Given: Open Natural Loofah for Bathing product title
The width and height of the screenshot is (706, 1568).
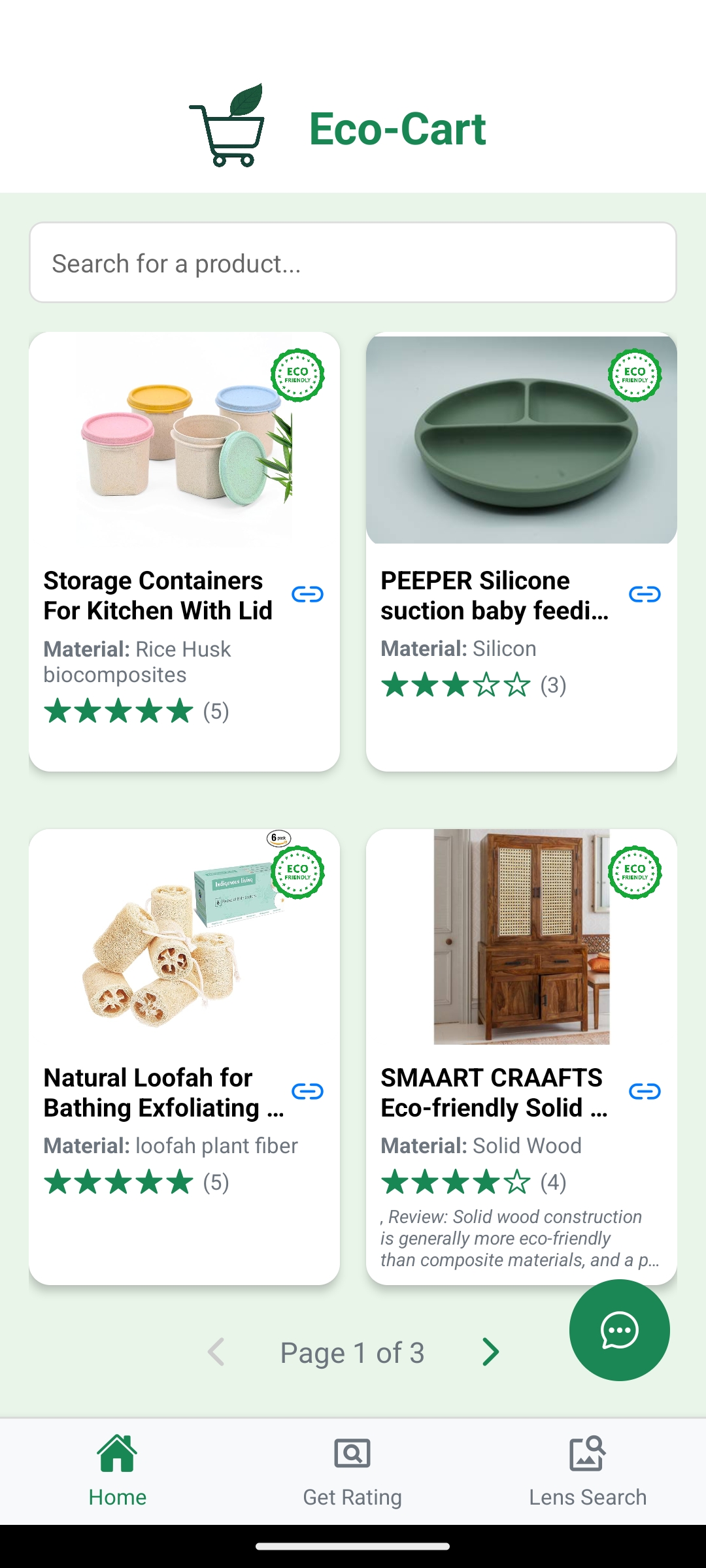Looking at the screenshot, I should point(163,1093).
